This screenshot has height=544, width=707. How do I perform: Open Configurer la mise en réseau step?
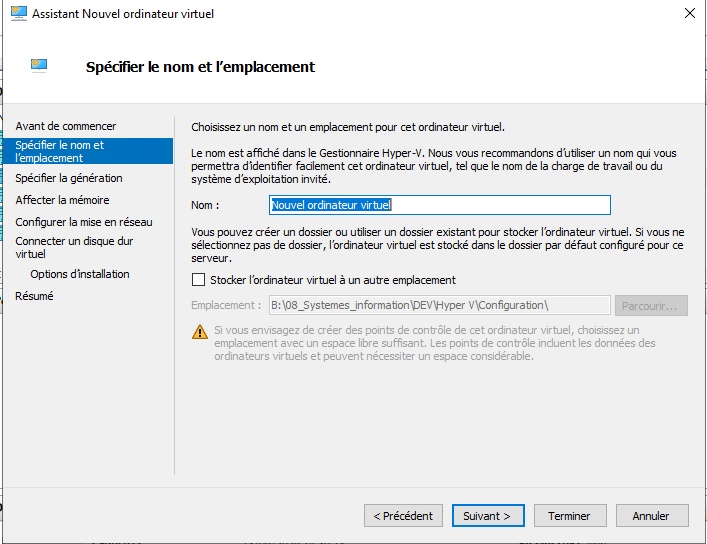84,222
